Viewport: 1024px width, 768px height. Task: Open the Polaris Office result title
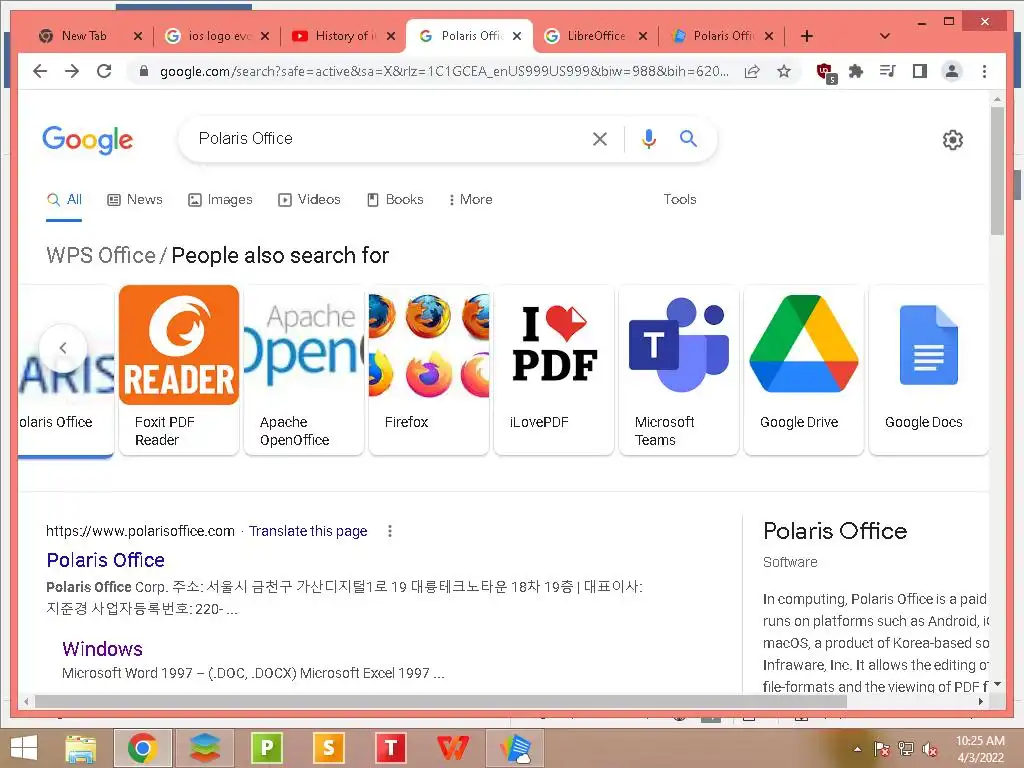[x=105, y=560]
